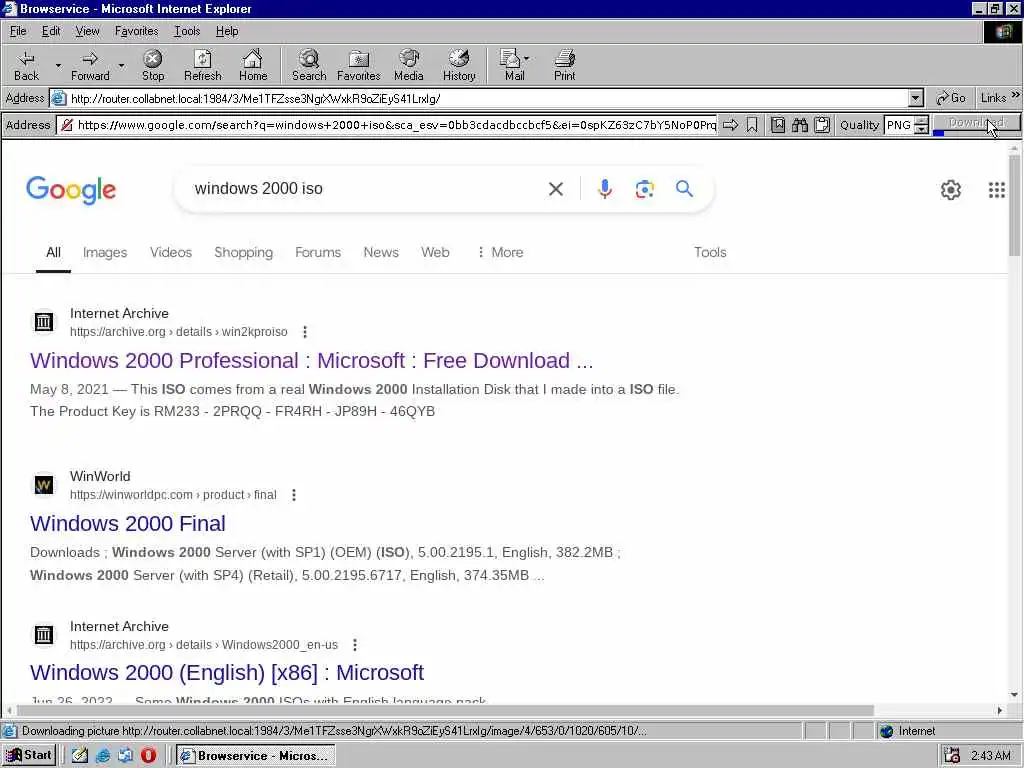Viewport: 1024px width, 768px height.
Task: Switch to the News search tab
Action: (x=381, y=252)
